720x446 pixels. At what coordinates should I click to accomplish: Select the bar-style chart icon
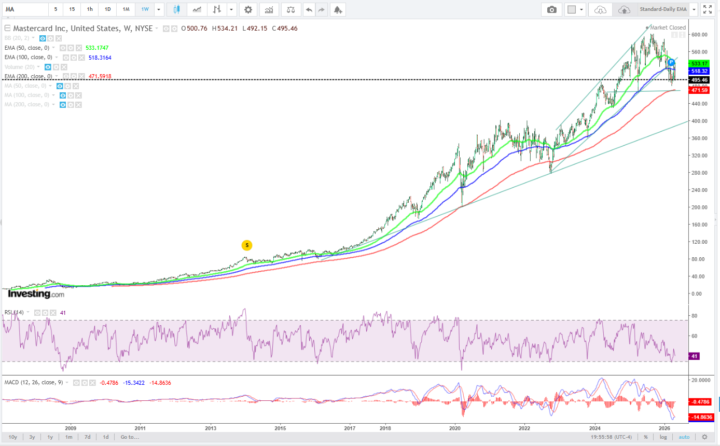(217, 9)
